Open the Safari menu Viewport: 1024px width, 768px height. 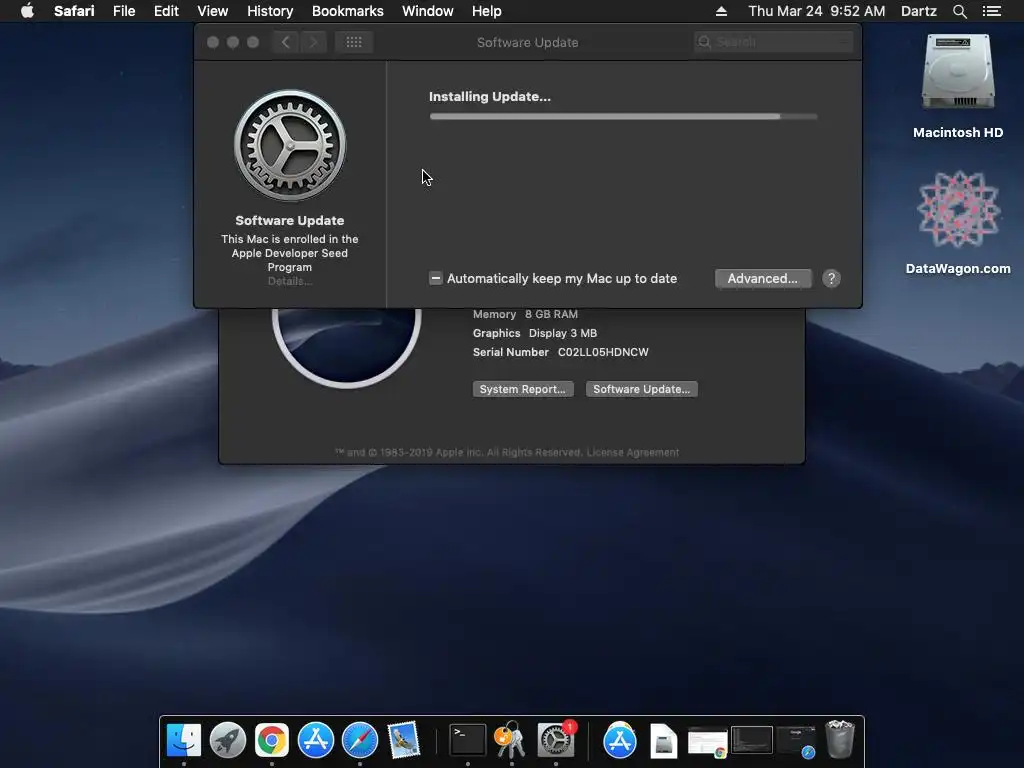[x=74, y=11]
